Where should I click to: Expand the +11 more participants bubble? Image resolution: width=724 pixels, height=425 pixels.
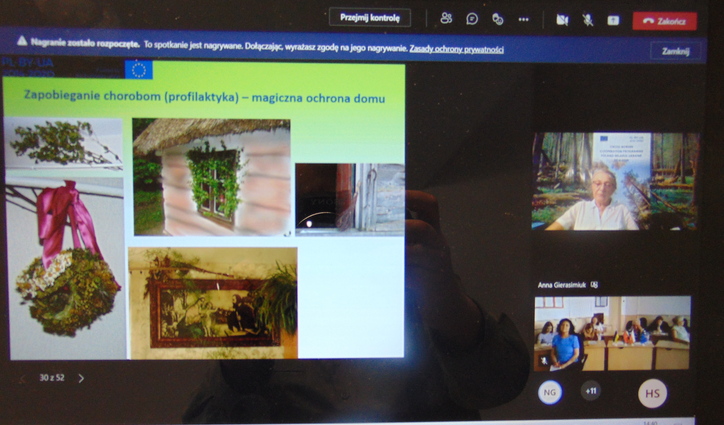click(590, 391)
